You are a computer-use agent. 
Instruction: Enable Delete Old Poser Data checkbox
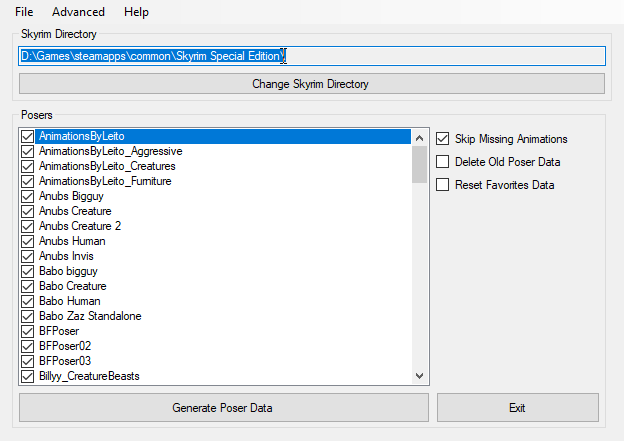[443, 162]
